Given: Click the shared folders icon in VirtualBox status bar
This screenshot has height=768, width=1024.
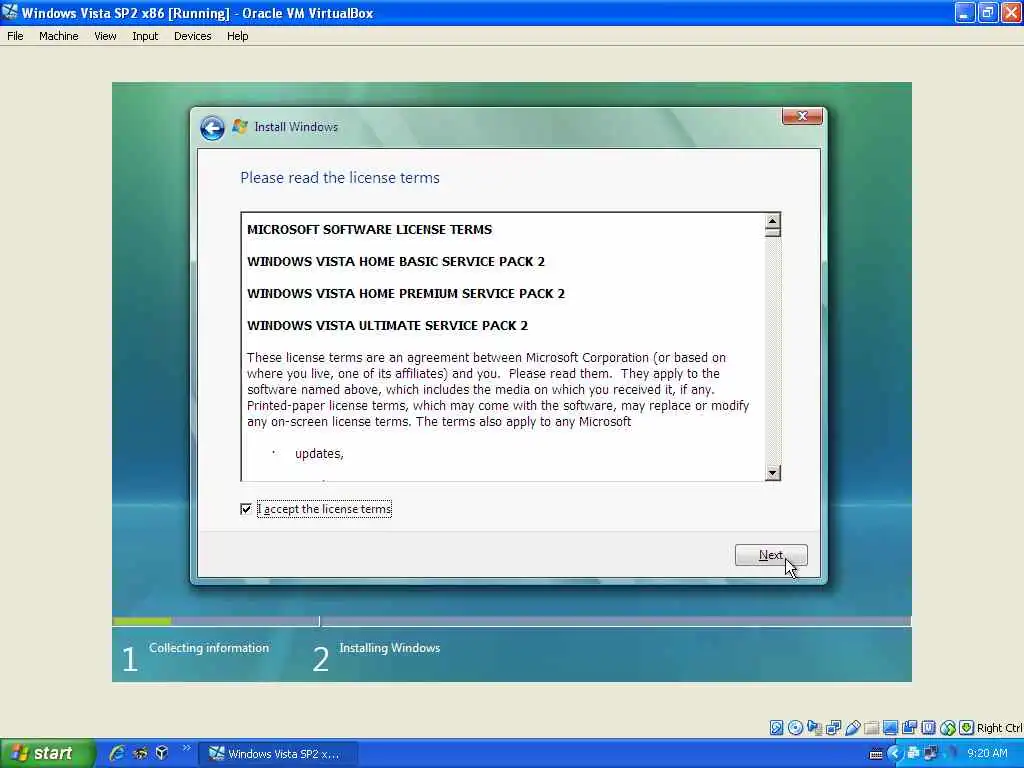Looking at the screenshot, I should pos(871,728).
